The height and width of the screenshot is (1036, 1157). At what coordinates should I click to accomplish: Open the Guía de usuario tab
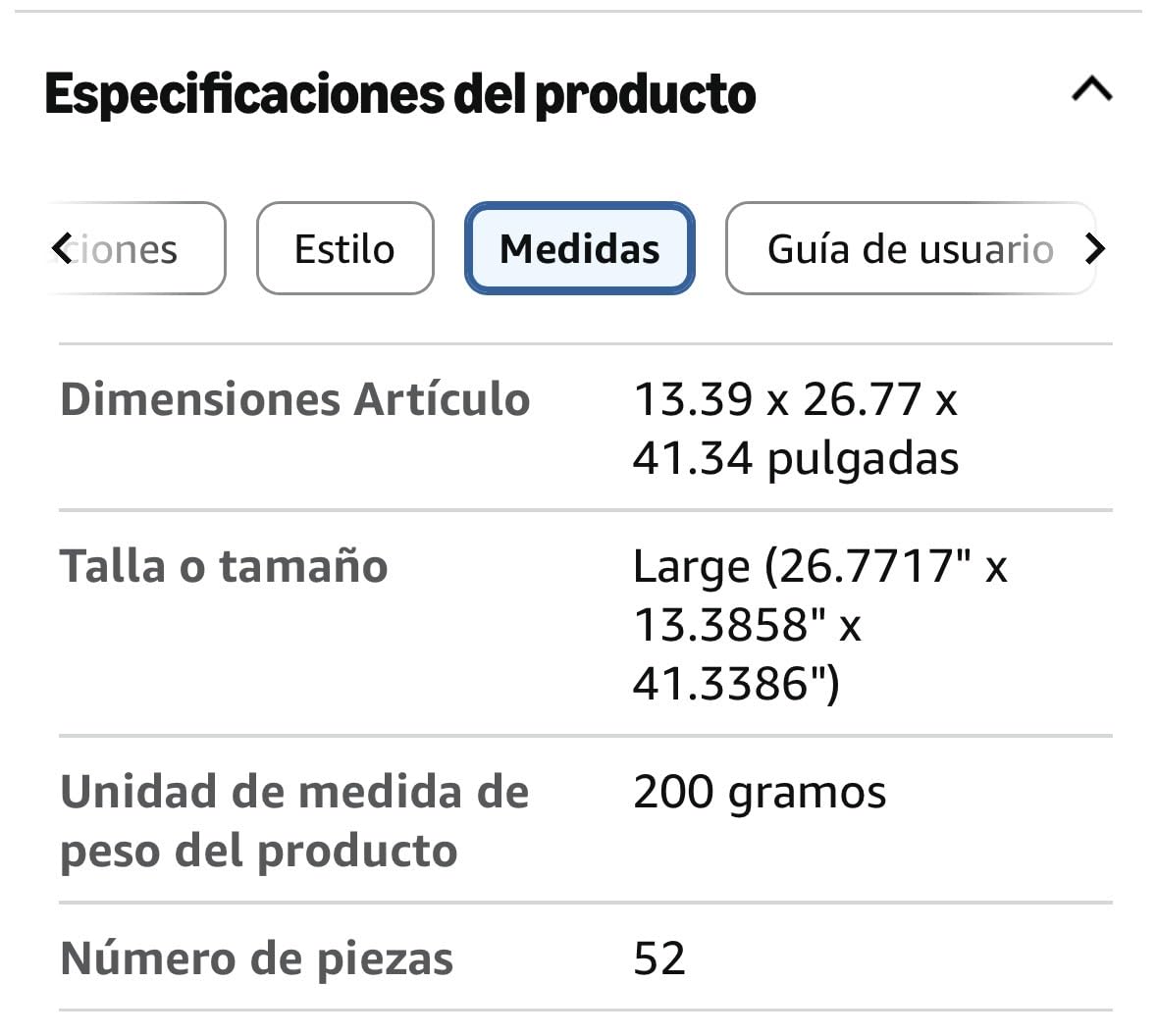911,248
